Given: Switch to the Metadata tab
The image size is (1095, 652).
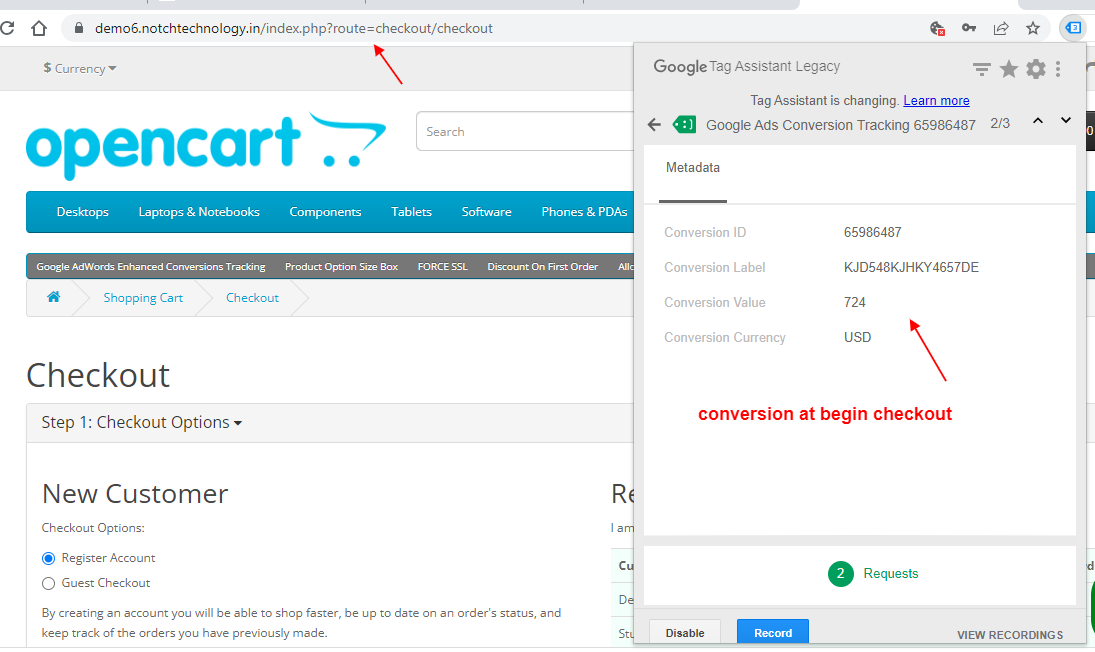Looking at the screenshot, I should [693, 167].
